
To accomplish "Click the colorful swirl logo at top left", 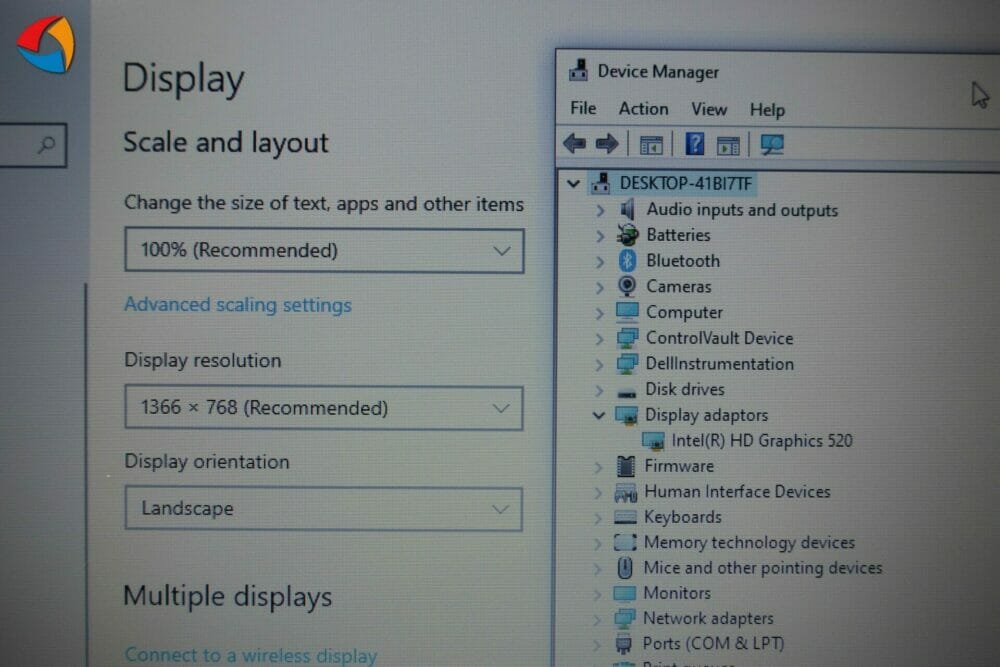I will pos(46,44).
